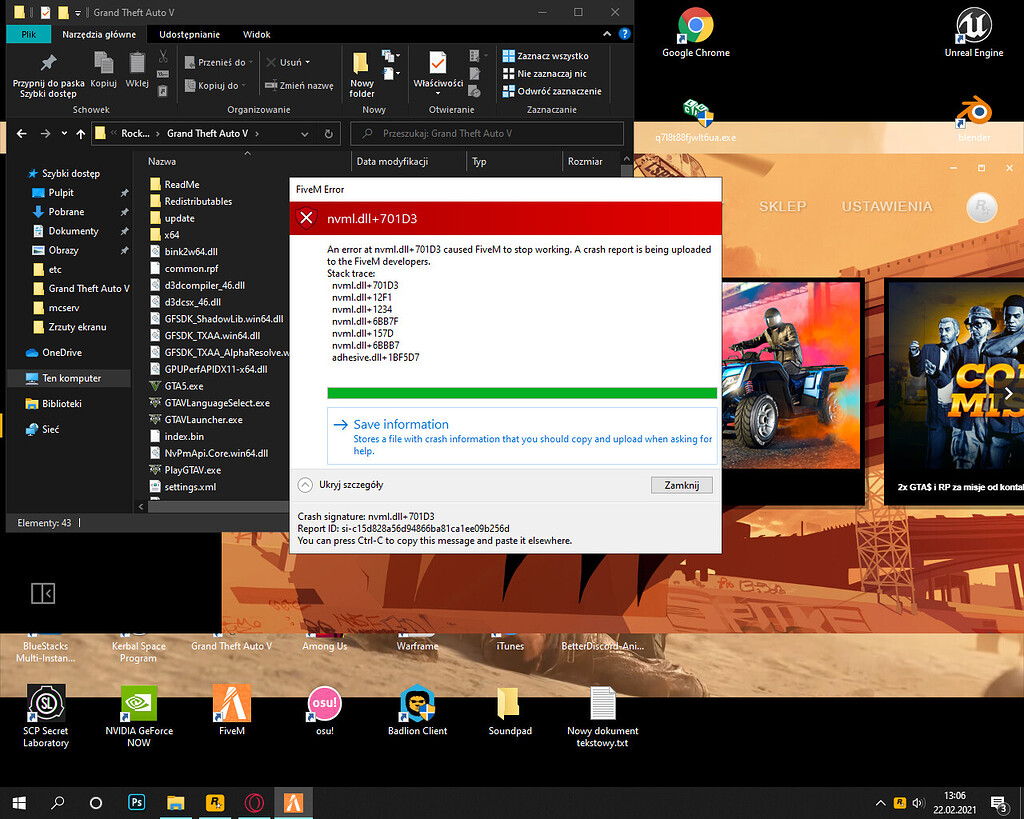Collapse details with Ukryj szczegóły chevron
Screen dimensions: 1024x819
pos(305,485)
